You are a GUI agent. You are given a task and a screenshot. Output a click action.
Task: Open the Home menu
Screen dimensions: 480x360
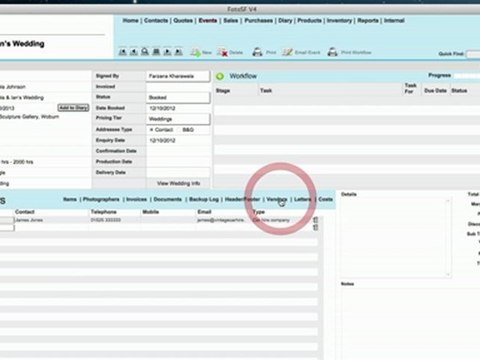[130, 21]
